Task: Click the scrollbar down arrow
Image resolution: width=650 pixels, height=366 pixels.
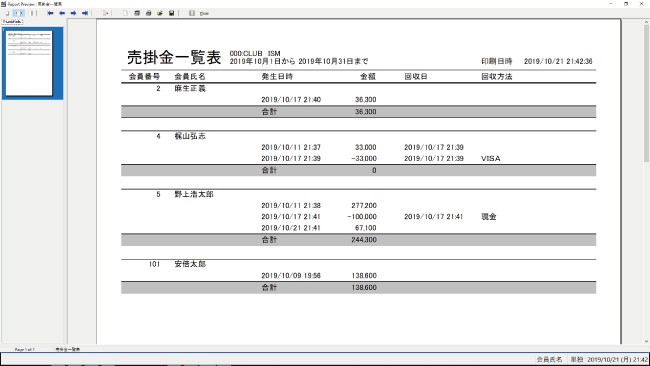Action: click(x=646, y=342)
